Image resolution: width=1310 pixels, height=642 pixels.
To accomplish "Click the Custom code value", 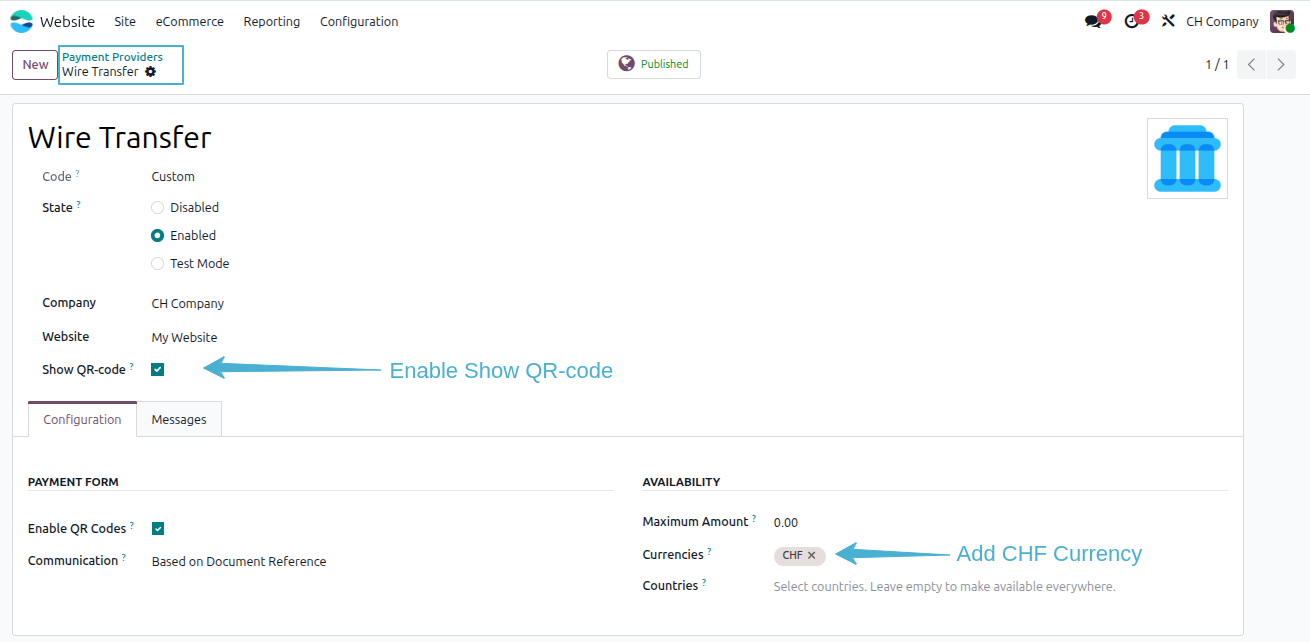I will [x=173, y=177].
